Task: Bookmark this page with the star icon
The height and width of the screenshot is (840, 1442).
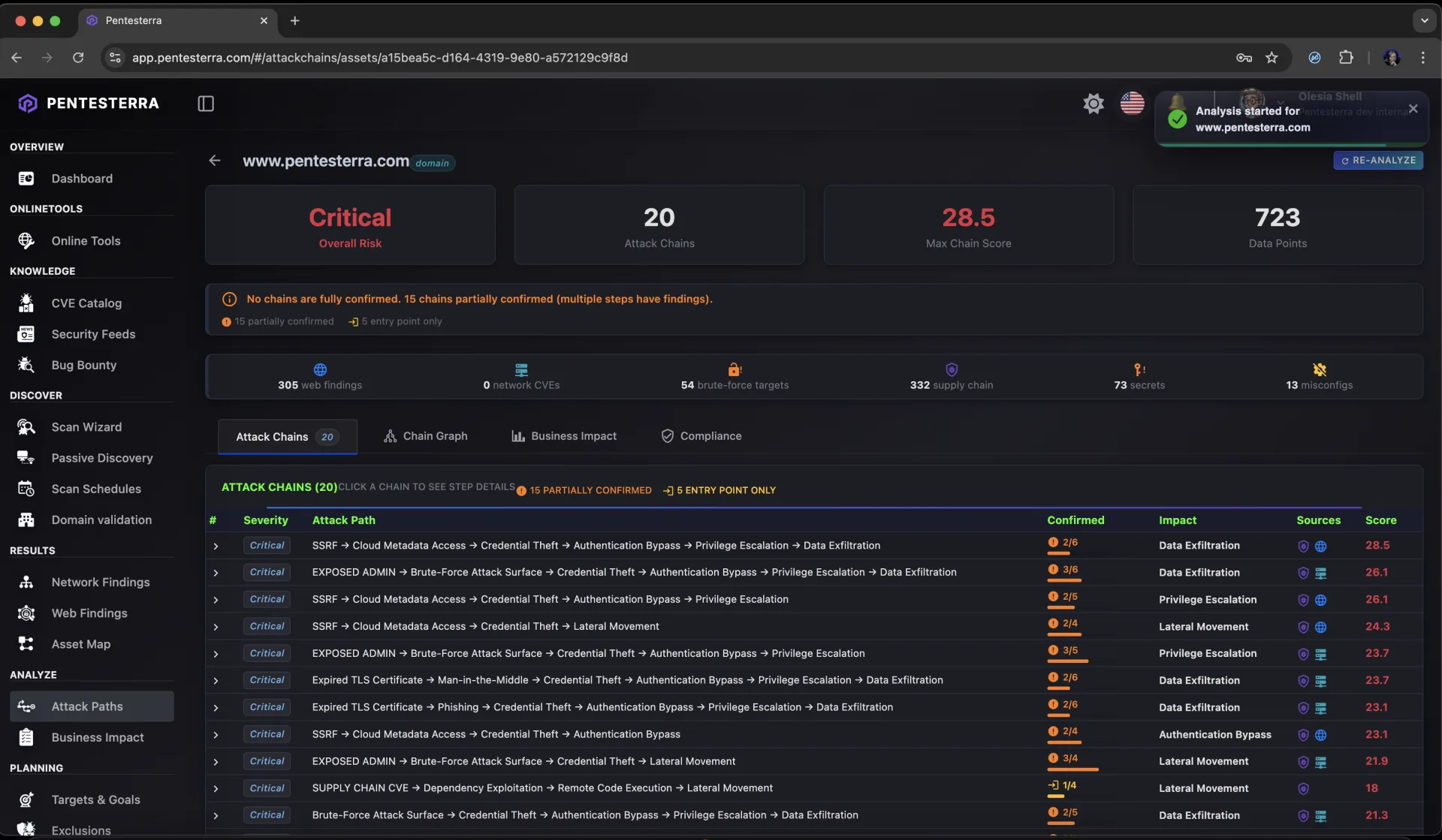Action: pos(1272,58)
